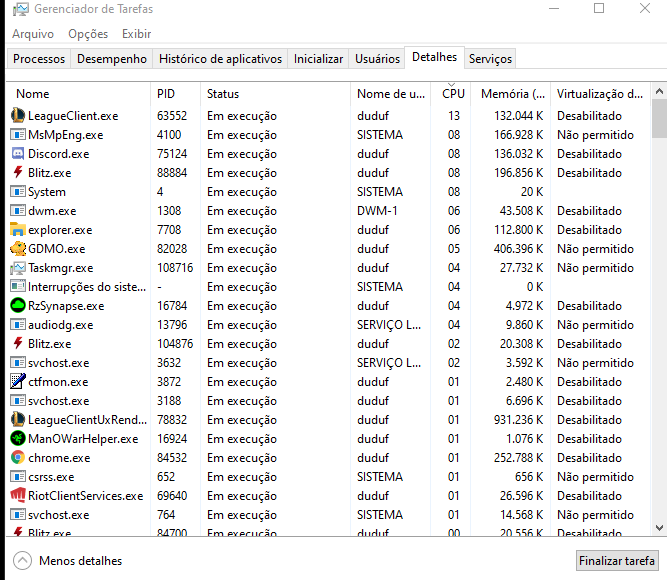Select the memory value 406.396 K

click(518, 249)
